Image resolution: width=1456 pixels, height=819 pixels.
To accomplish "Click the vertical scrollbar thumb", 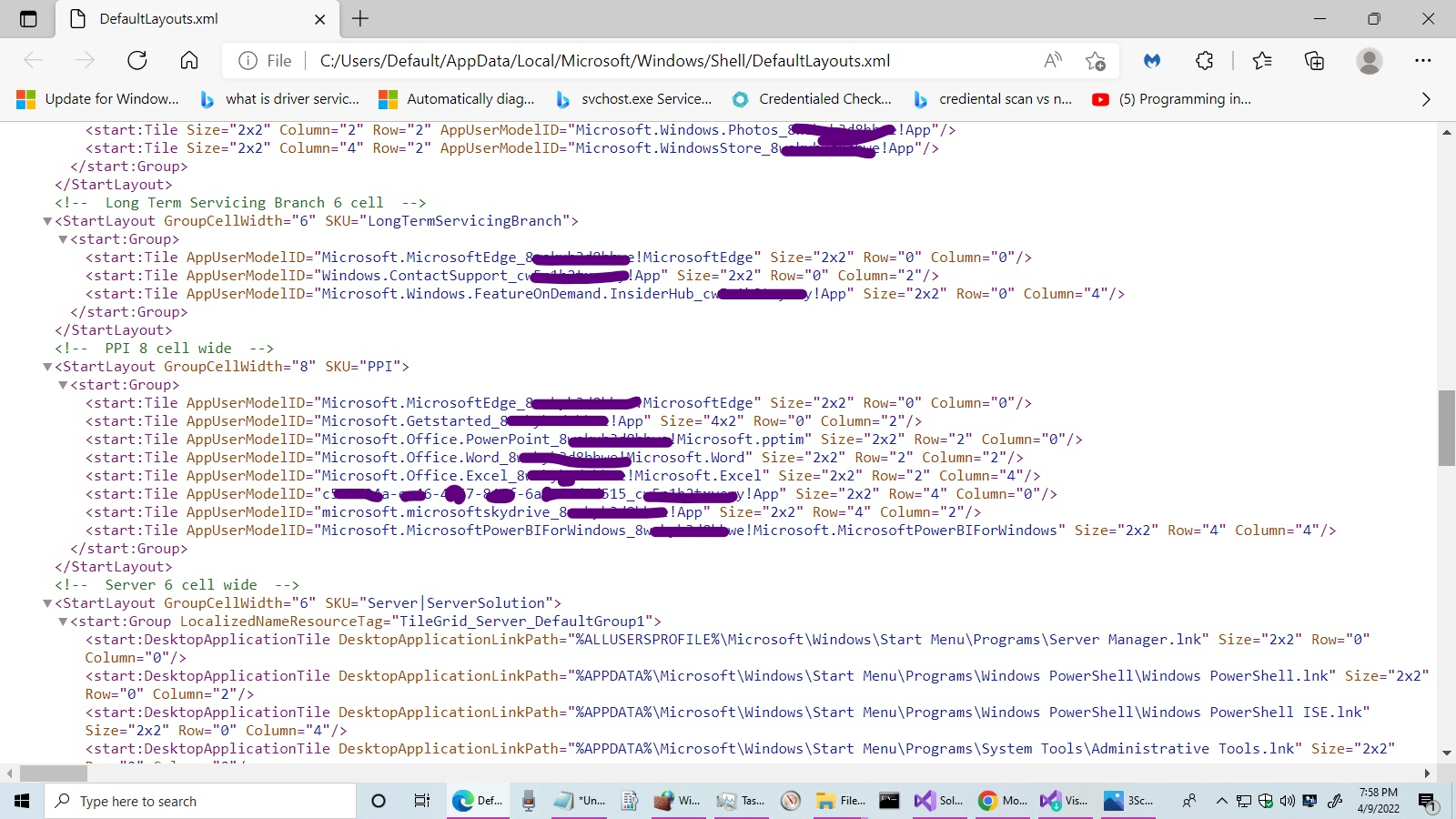I will point(1447,428).
